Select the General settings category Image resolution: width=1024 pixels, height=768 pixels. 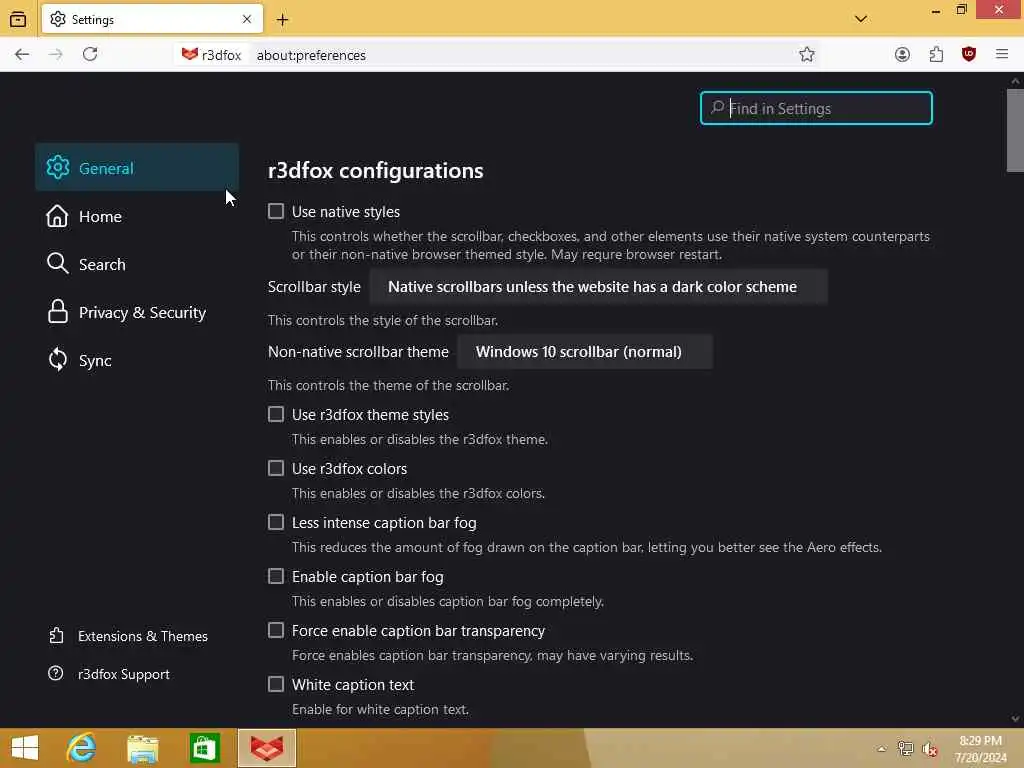tap(137, 168)
